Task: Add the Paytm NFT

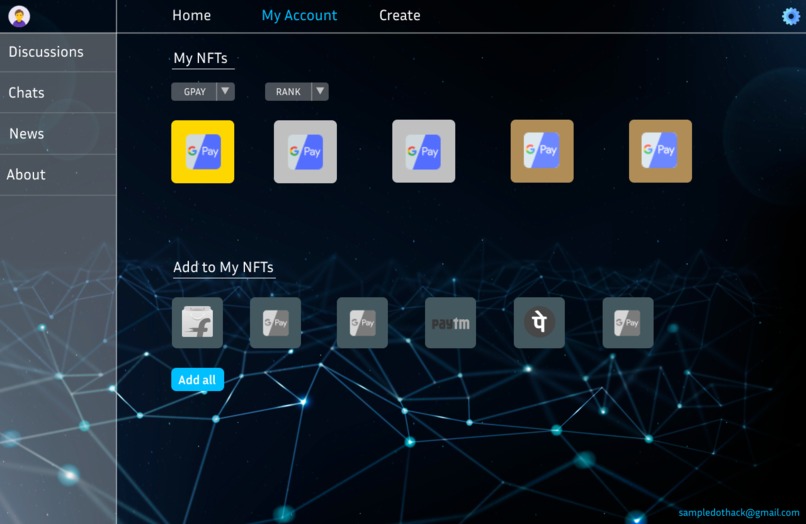Action: coord(450,322)
